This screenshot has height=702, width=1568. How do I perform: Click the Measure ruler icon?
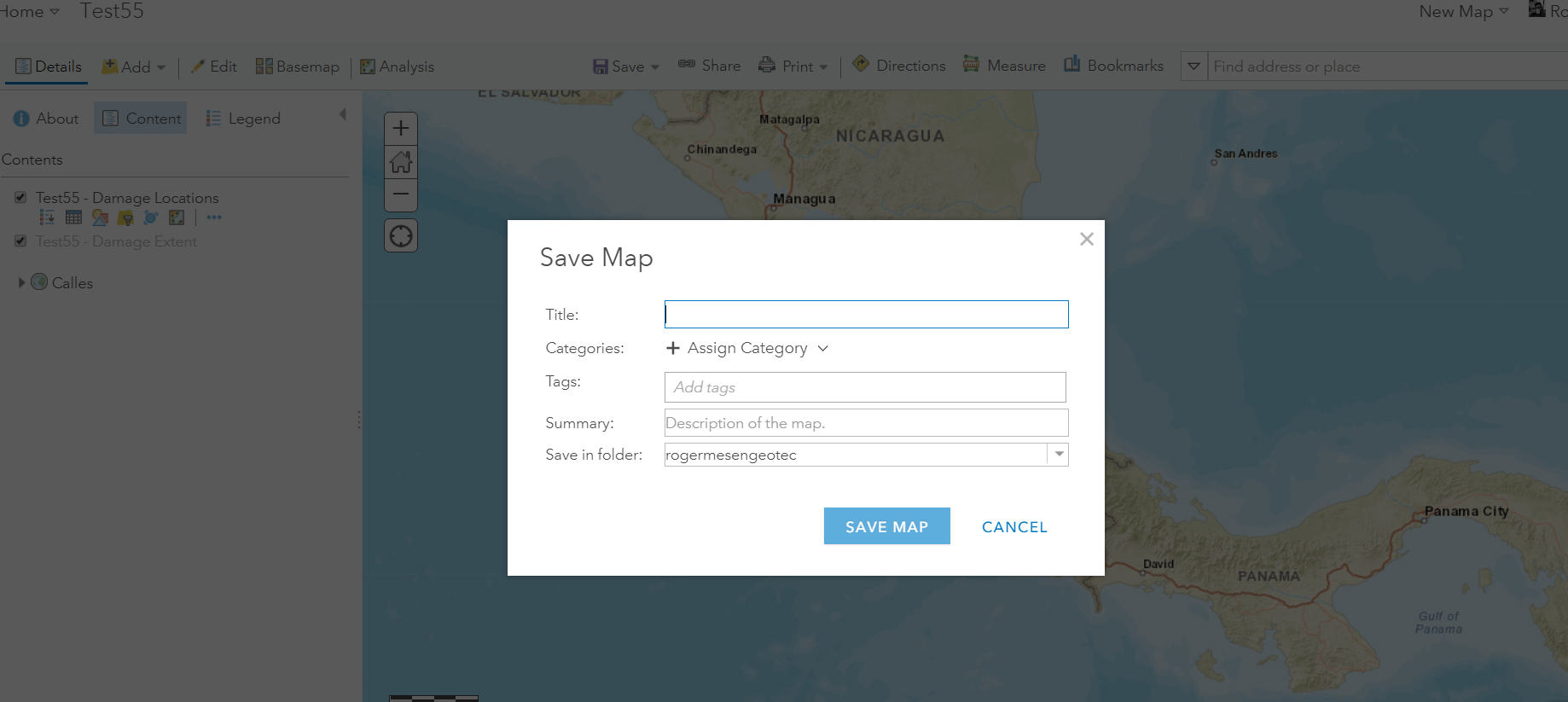(971, 64)
